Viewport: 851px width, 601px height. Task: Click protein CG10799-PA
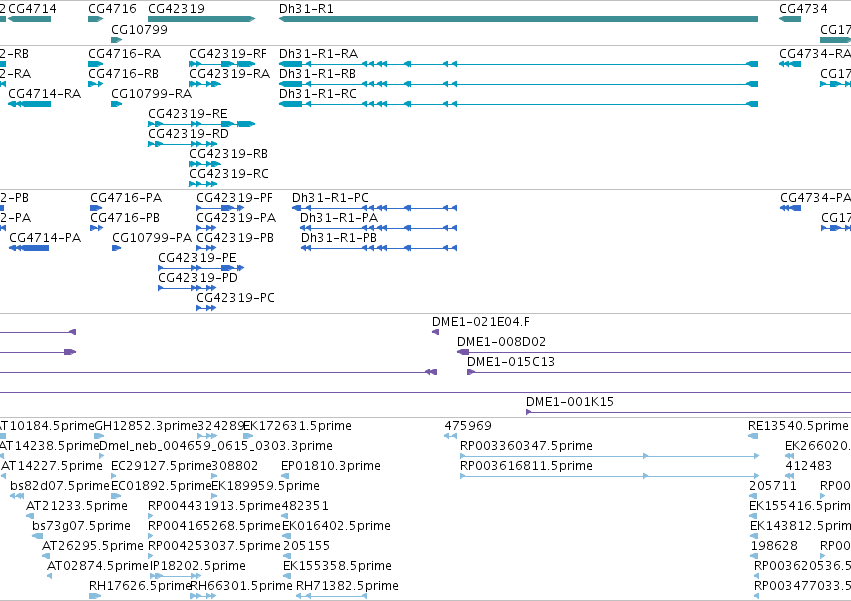click(152, 238)
